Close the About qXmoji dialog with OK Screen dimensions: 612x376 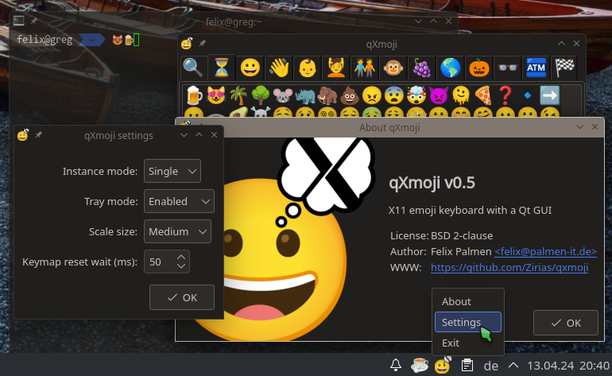click(566, 323)
